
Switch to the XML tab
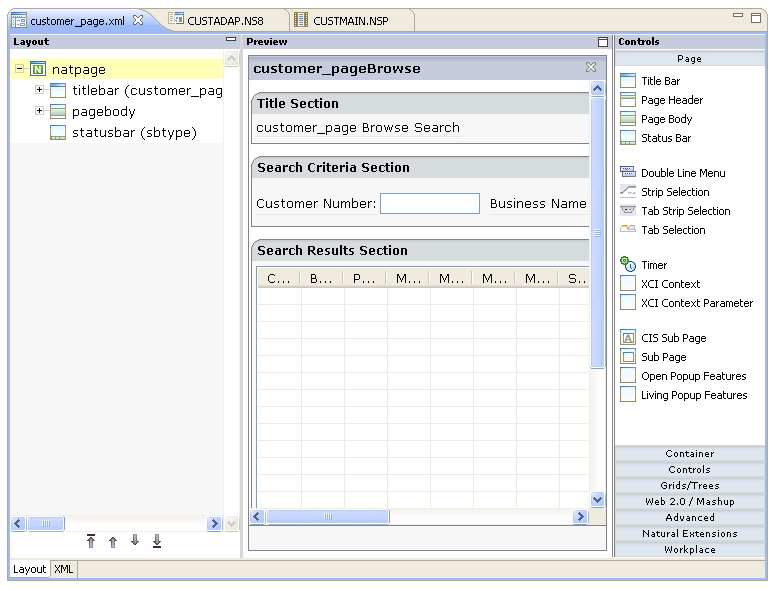[64, 569]
